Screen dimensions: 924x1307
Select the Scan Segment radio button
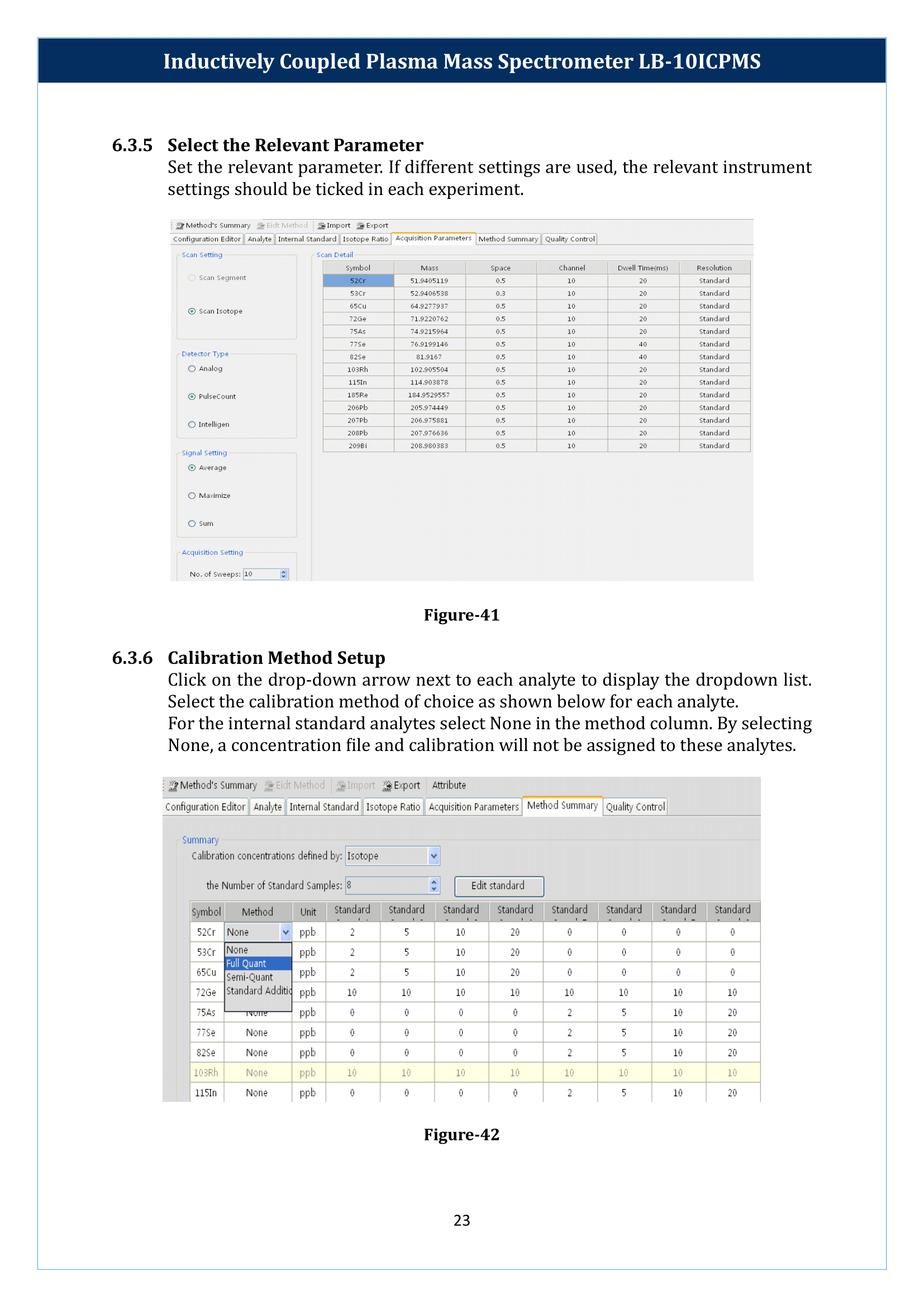tap(192, 278)
